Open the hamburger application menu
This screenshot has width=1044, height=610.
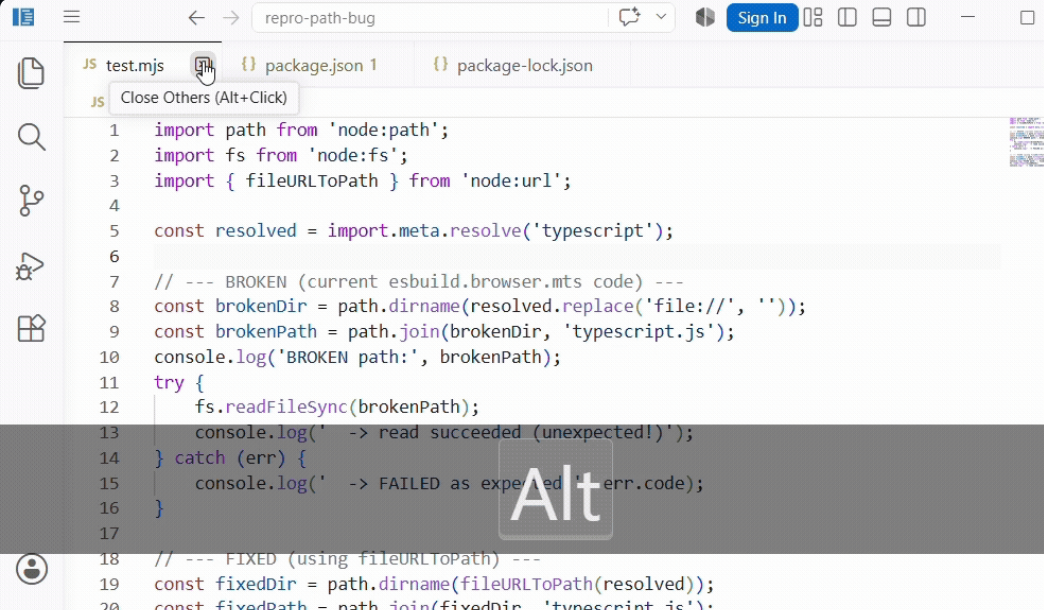[72, 17]
